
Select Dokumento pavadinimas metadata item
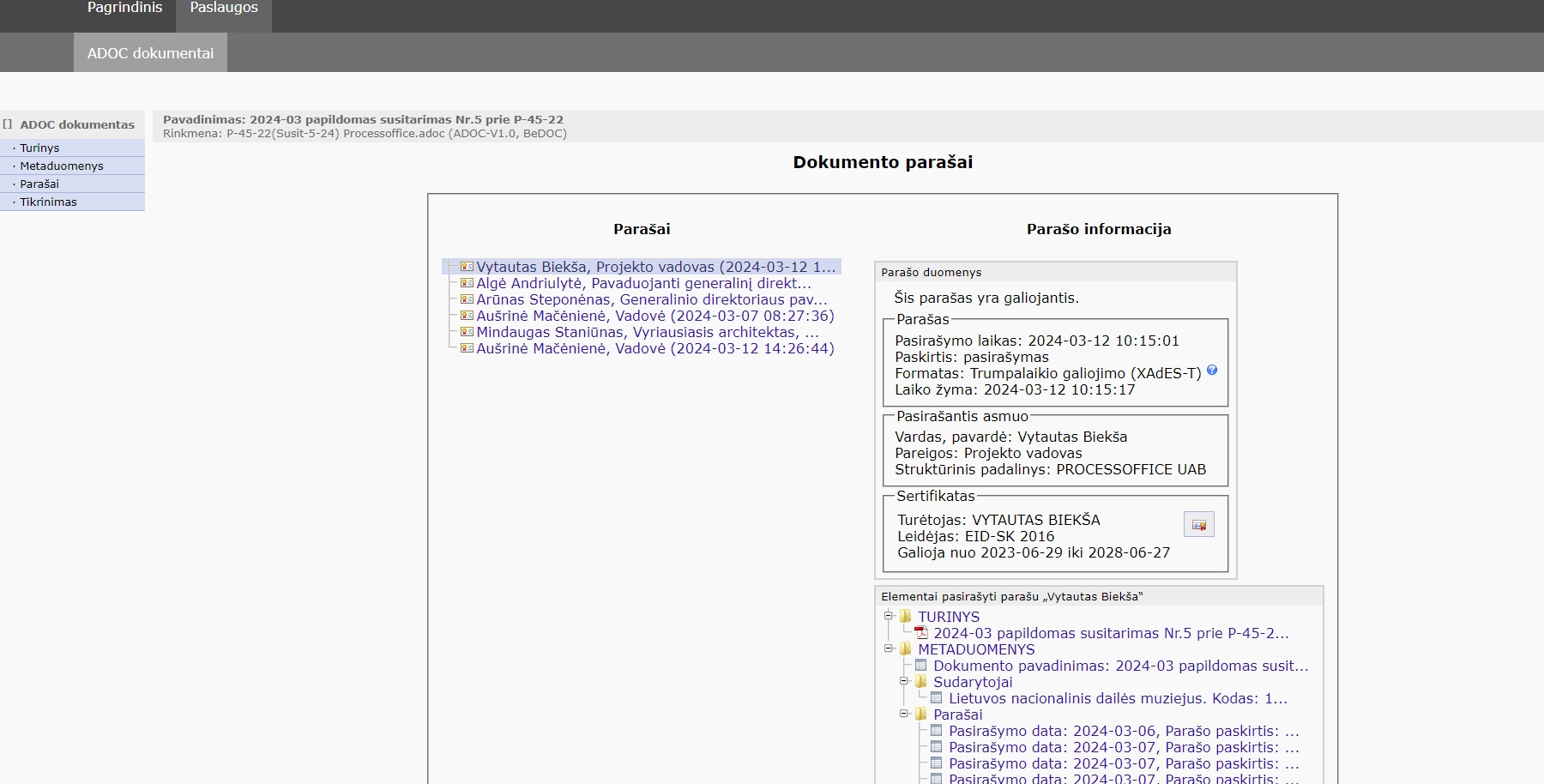(x=1120, y=666)
